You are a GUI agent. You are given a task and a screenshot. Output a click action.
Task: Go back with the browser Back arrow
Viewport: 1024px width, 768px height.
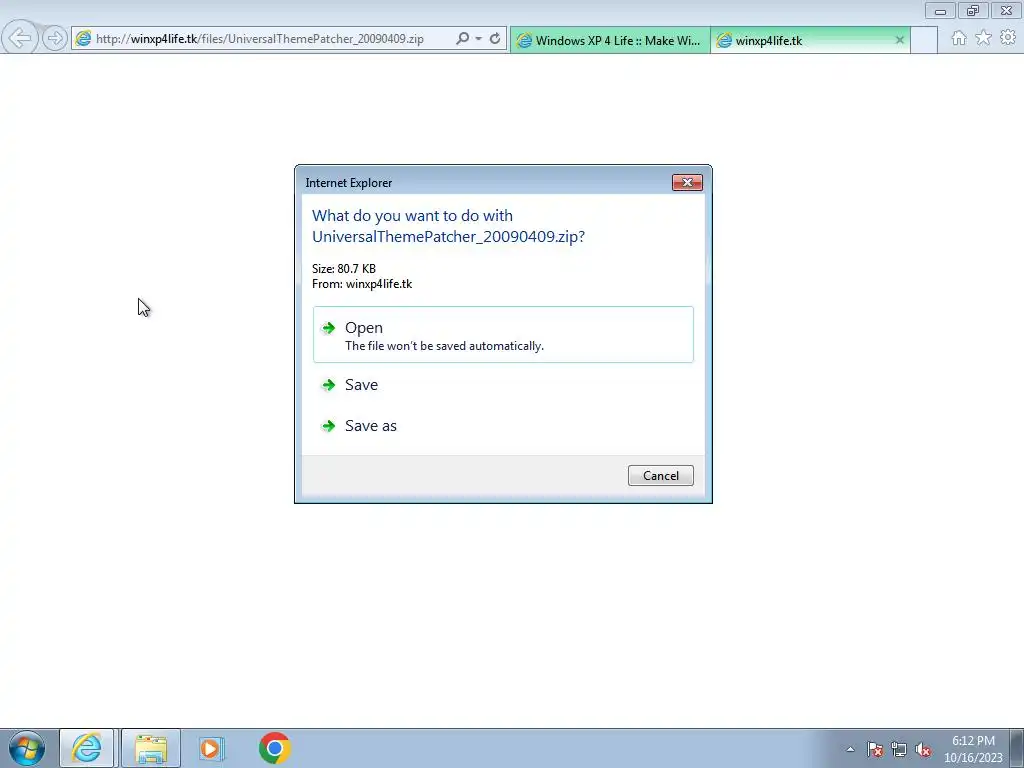point(20,39)
